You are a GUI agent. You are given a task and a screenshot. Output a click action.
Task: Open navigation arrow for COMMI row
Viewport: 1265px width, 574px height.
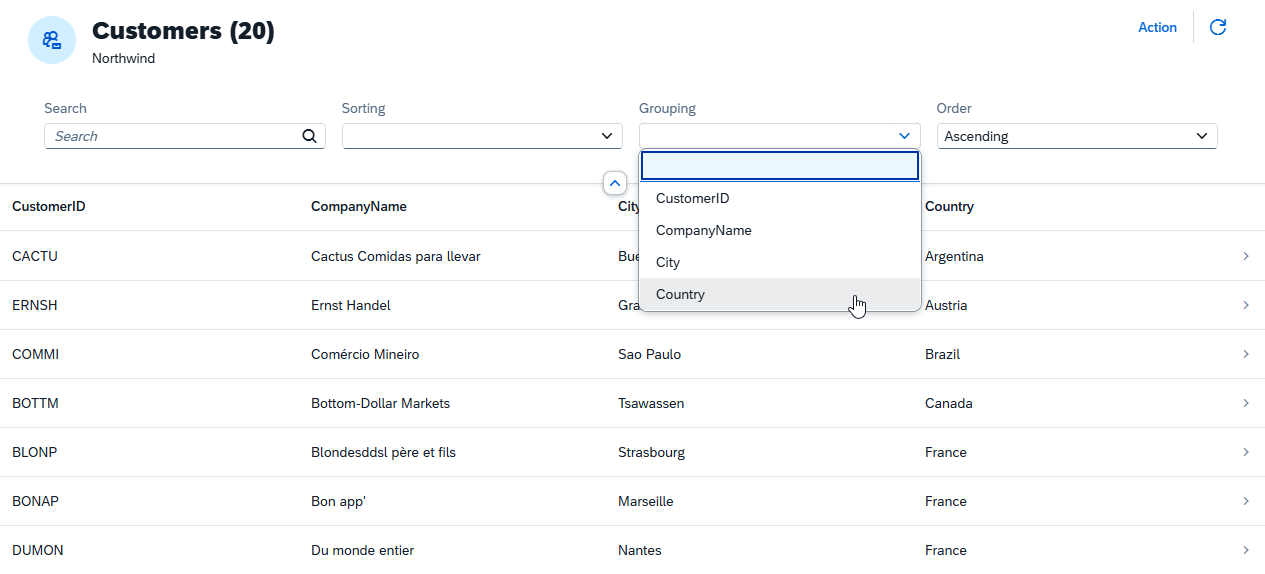click(x=1246, y=354)
